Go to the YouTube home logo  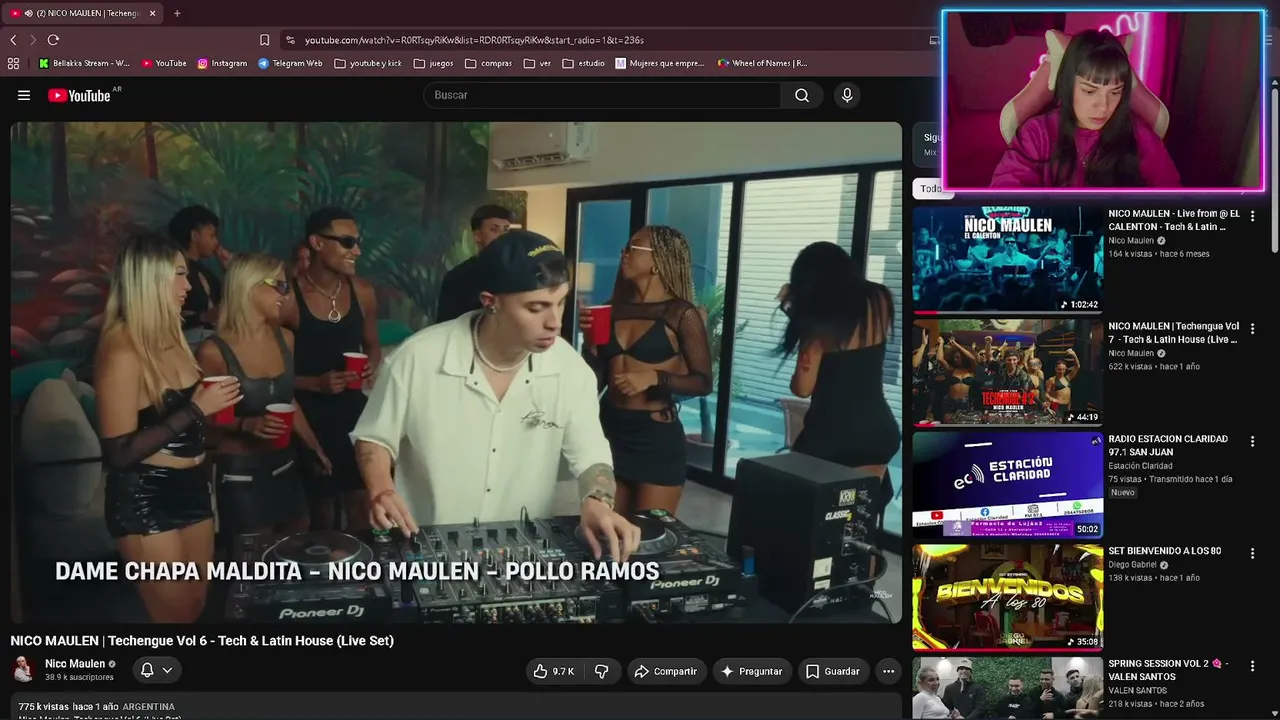pyautogui.click(x=79, y=95)
